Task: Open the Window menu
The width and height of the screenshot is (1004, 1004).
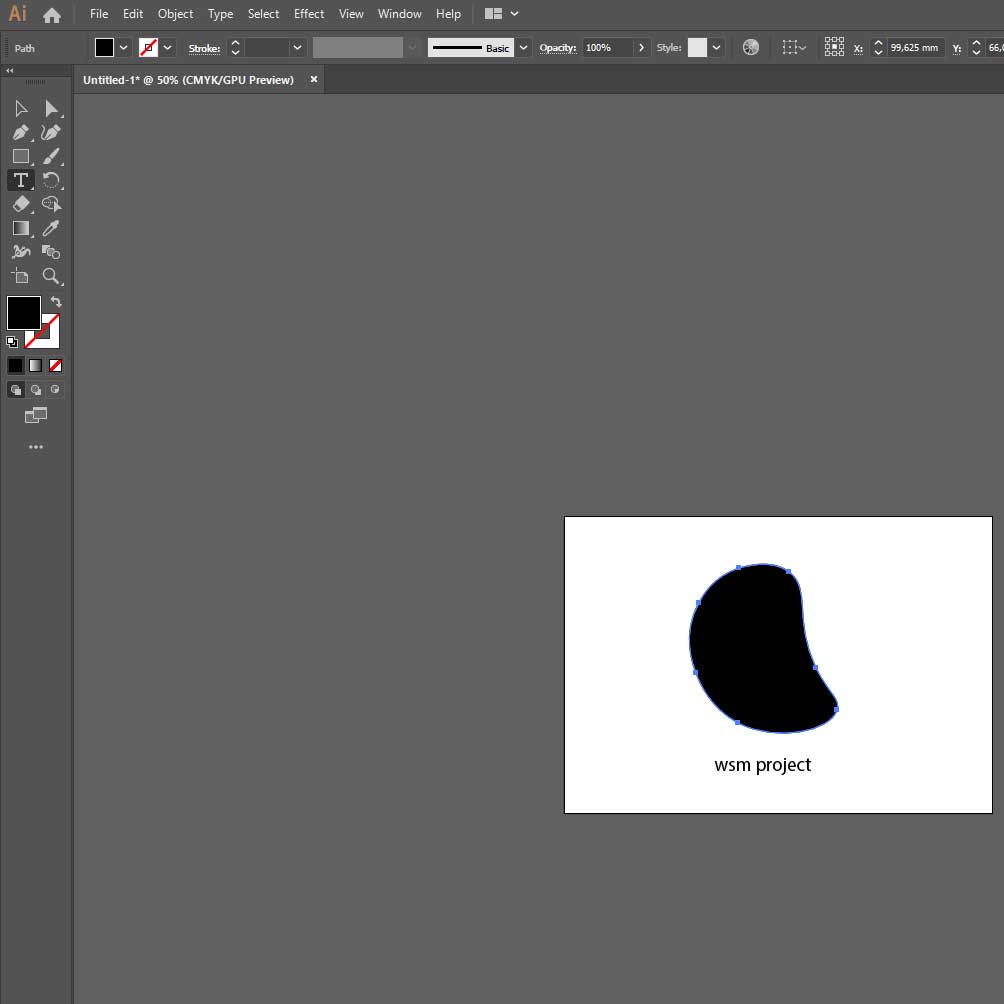Action: [399, 14]
